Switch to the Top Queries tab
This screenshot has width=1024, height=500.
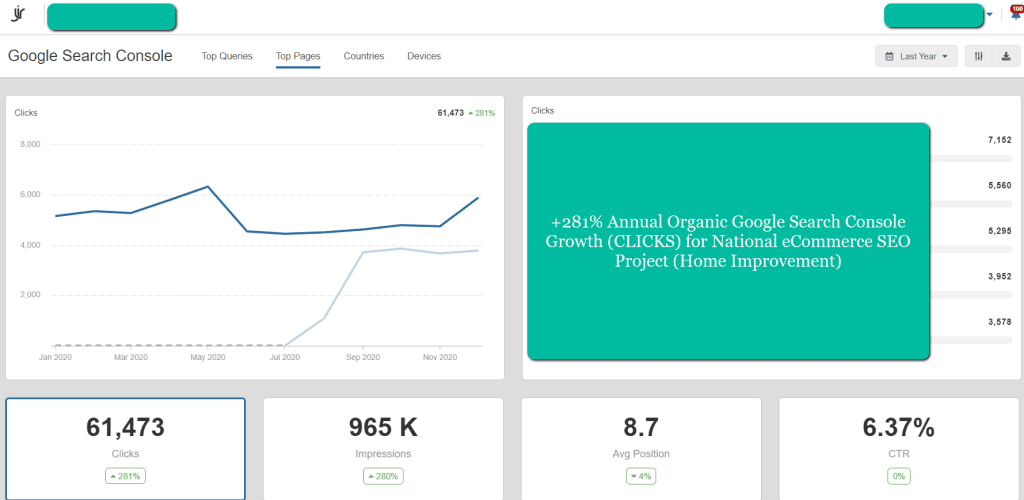coord(227,56)
